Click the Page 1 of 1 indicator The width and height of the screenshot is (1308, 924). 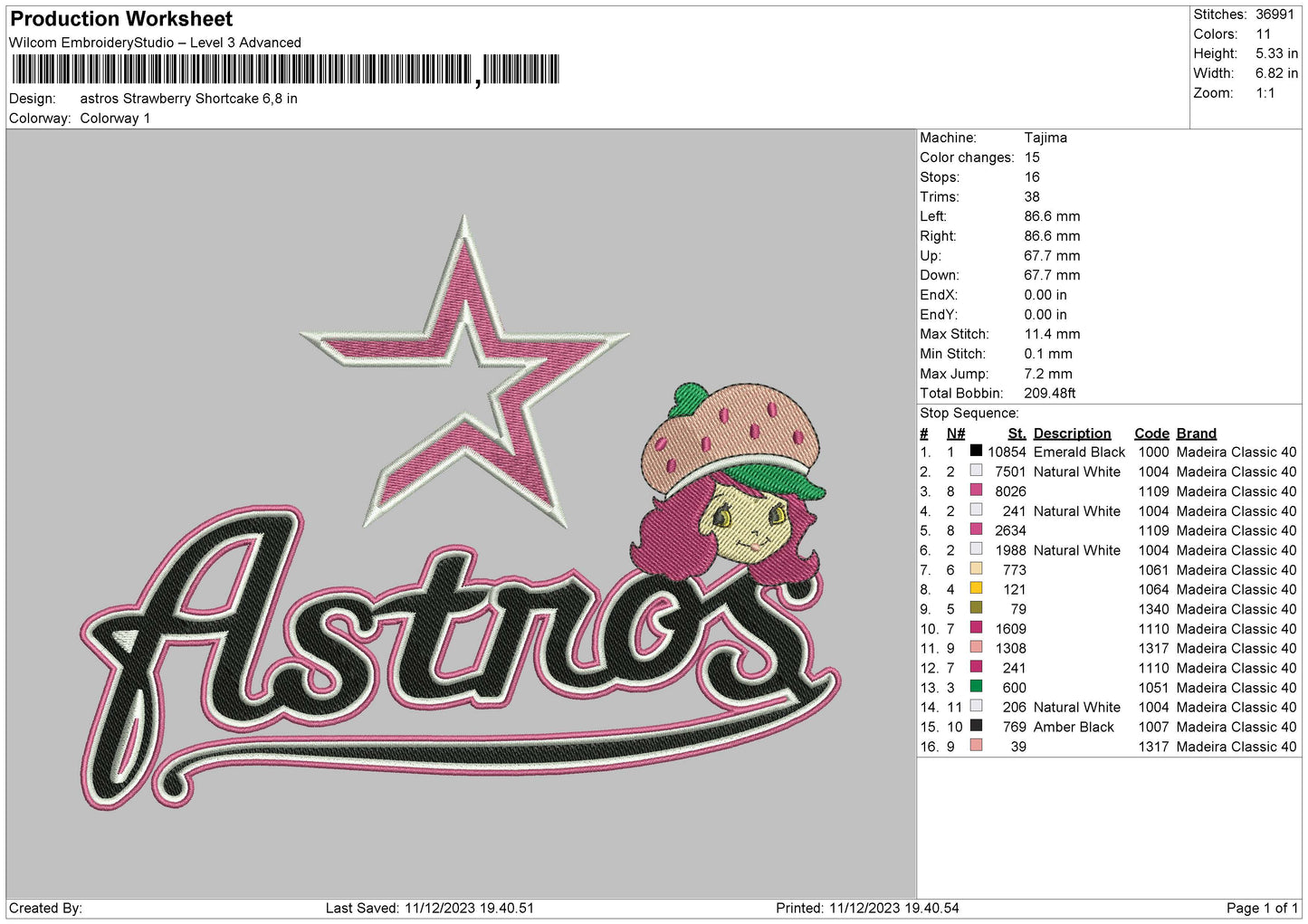(x=1262, y=908)
